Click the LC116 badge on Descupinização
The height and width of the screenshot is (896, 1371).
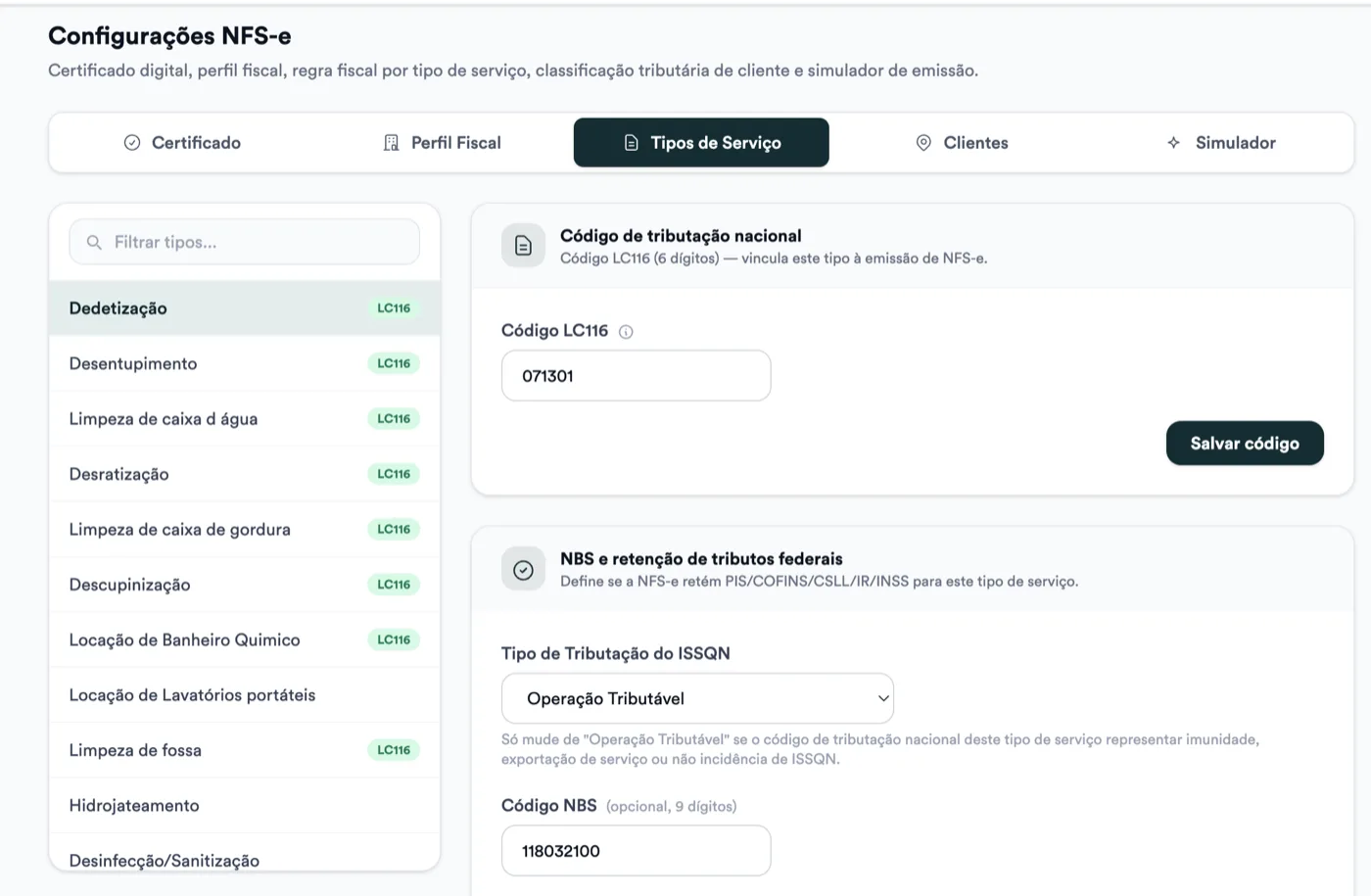pos(394,585)
